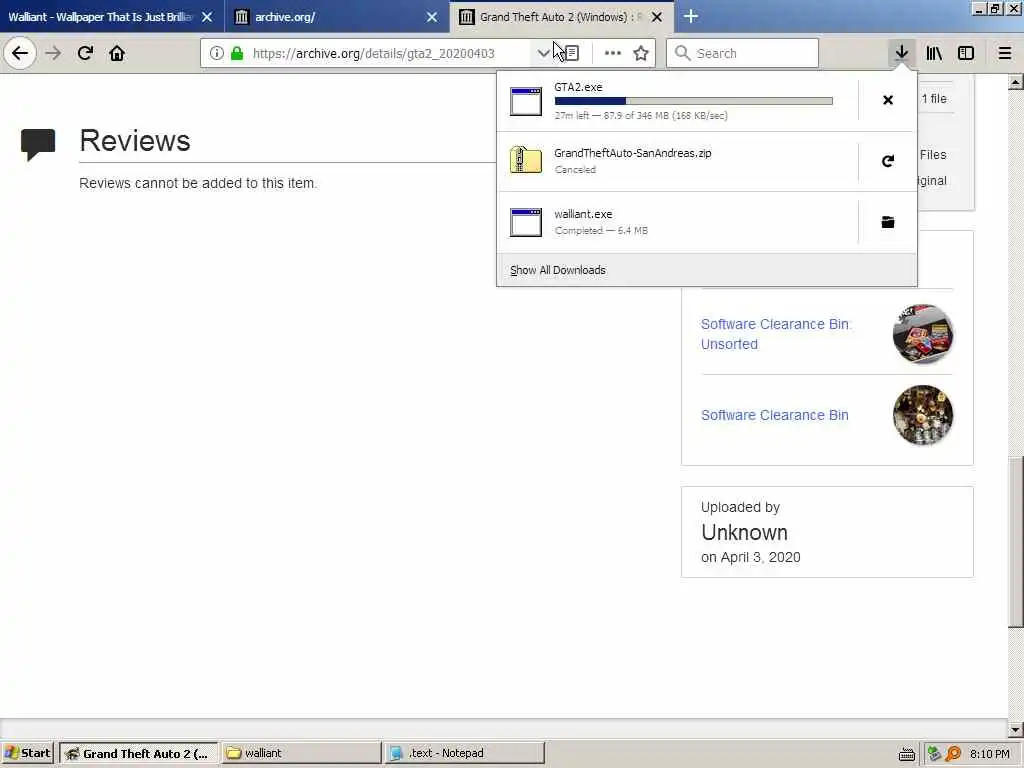Screen dimensions: 1024x768
Task: Click the network tray icon
Action: click(935, 754)
